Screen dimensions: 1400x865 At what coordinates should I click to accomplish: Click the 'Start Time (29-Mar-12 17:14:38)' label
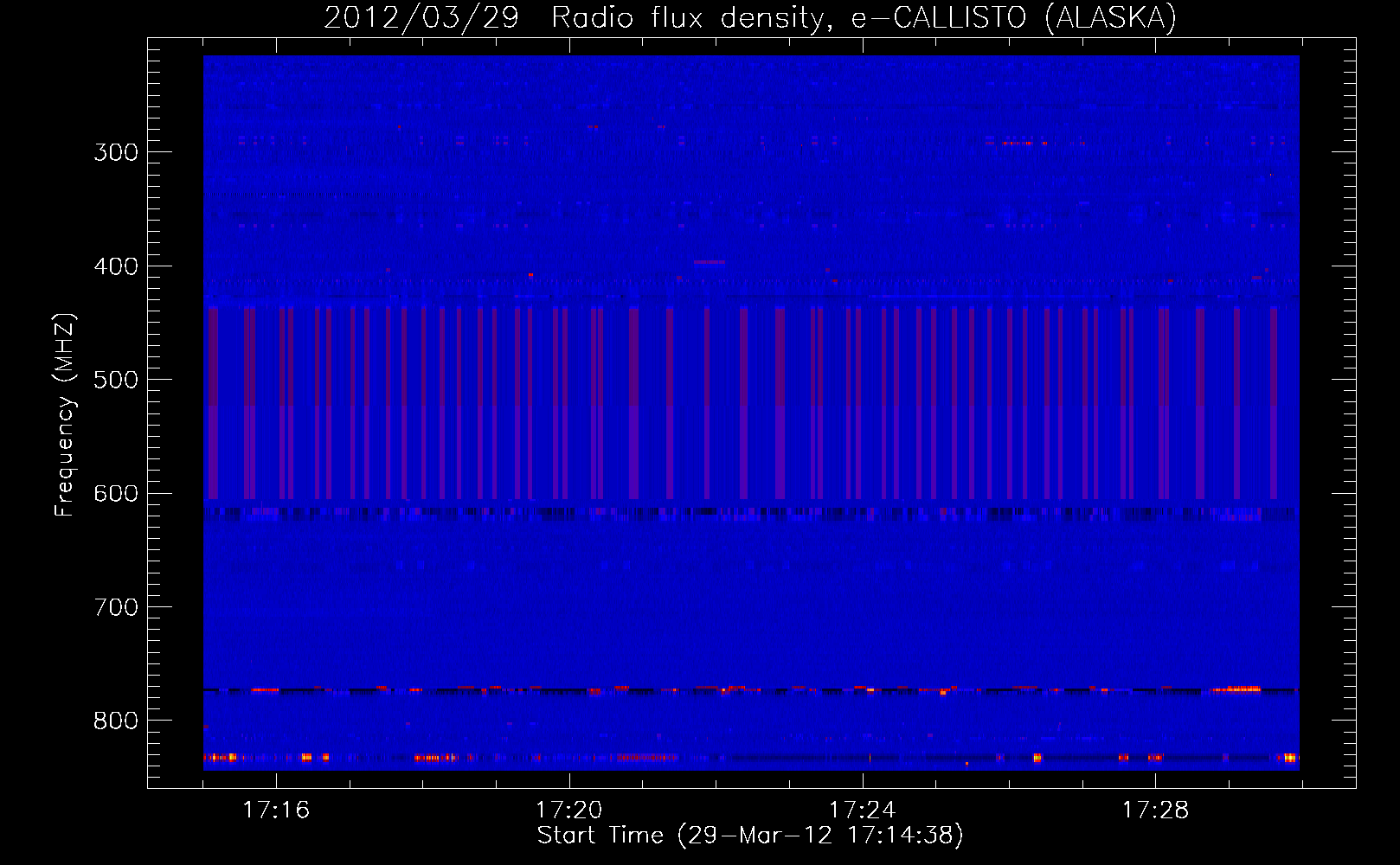[750, 836]
